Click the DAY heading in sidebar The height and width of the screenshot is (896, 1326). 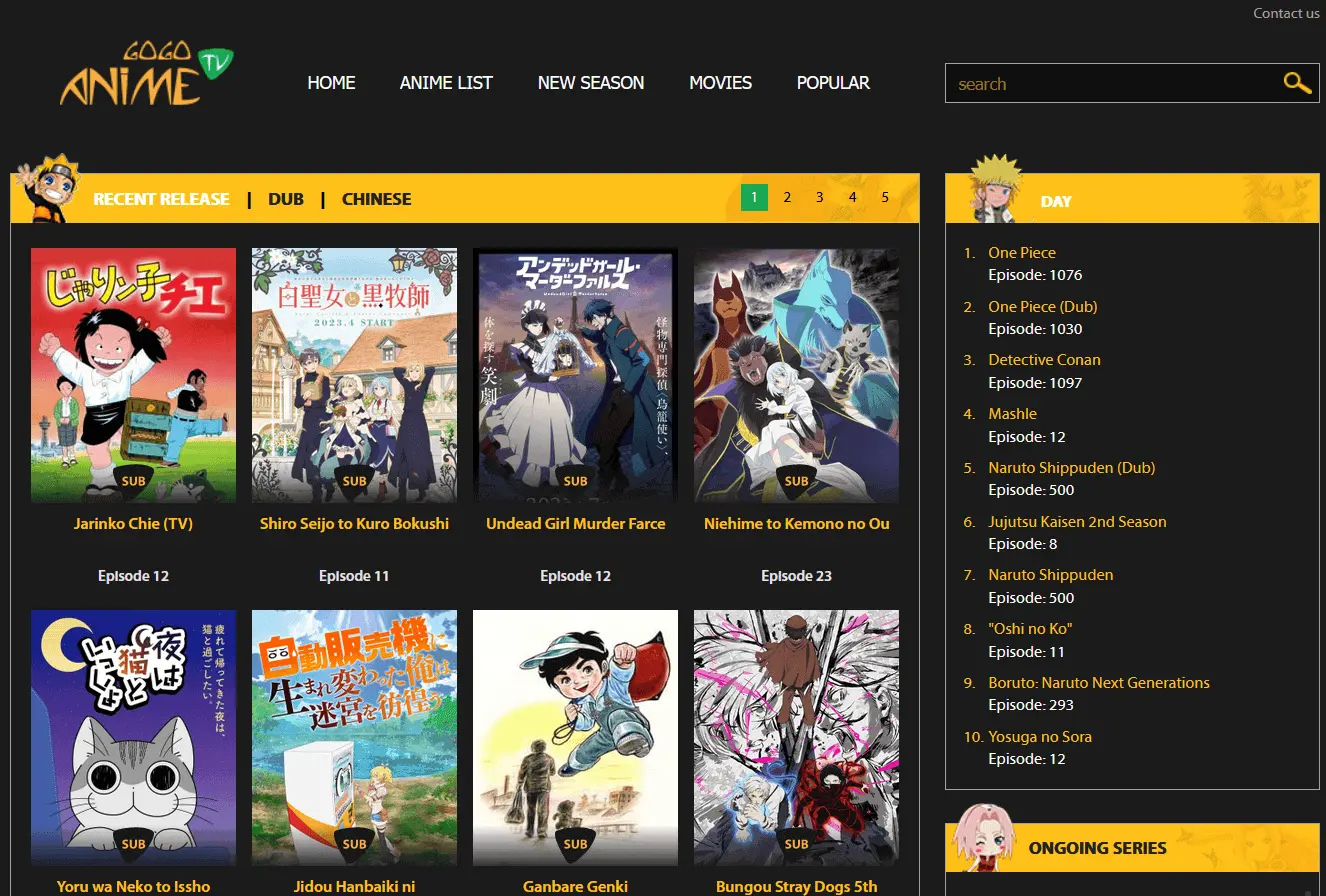1056,201
